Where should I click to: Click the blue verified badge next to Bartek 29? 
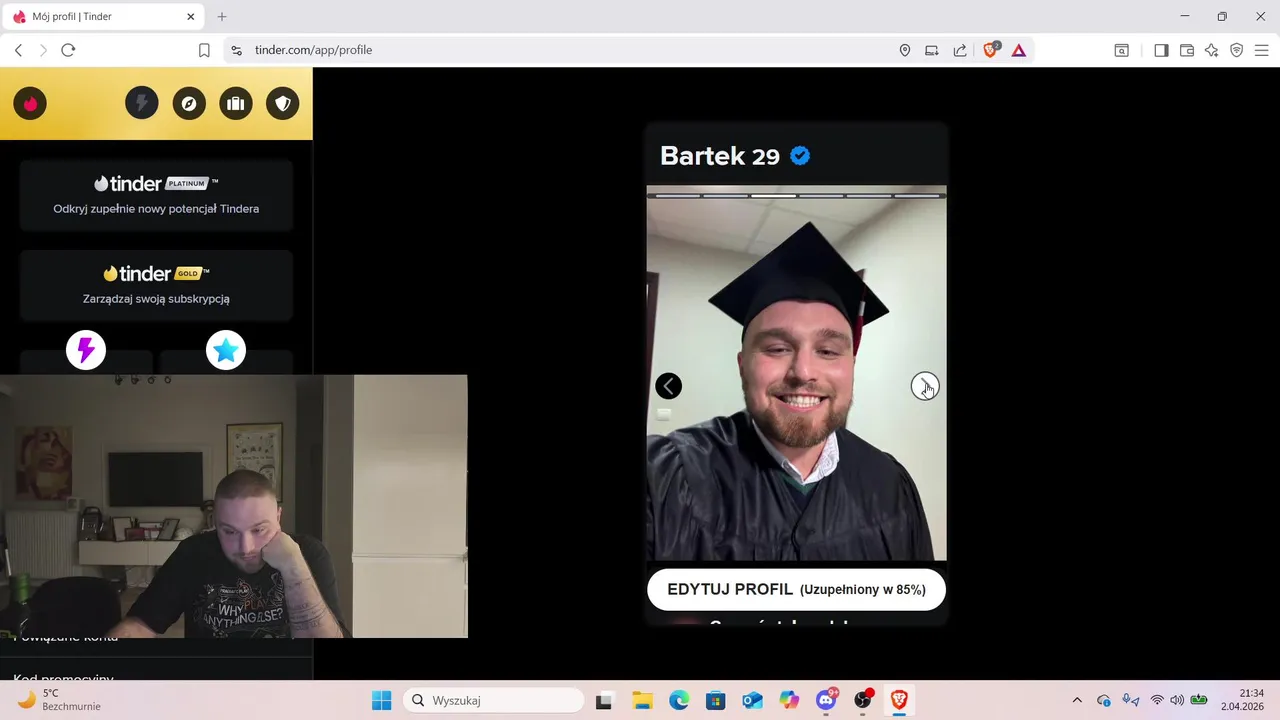point(800,156)
